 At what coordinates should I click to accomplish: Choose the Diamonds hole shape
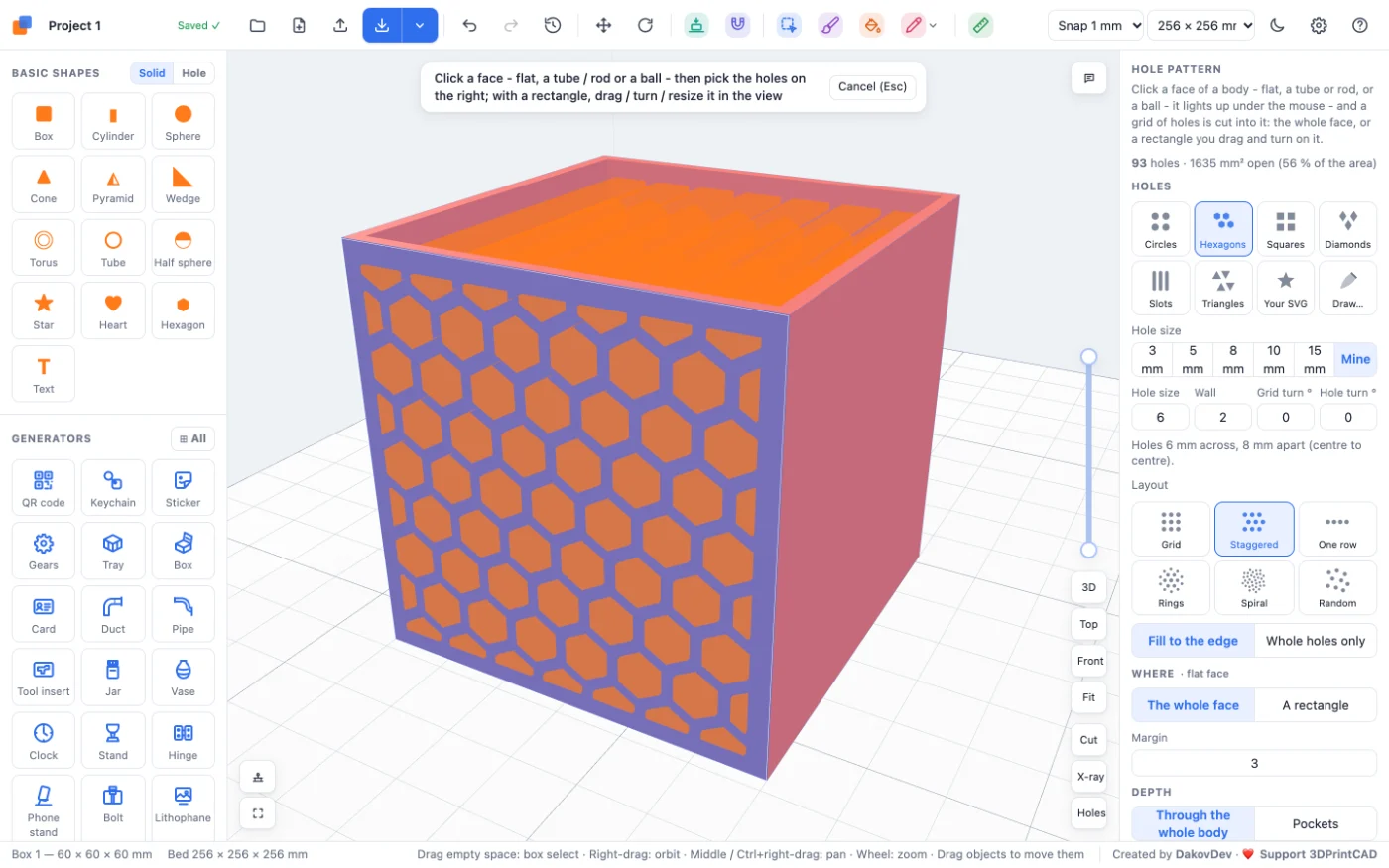coord(1347,229)
